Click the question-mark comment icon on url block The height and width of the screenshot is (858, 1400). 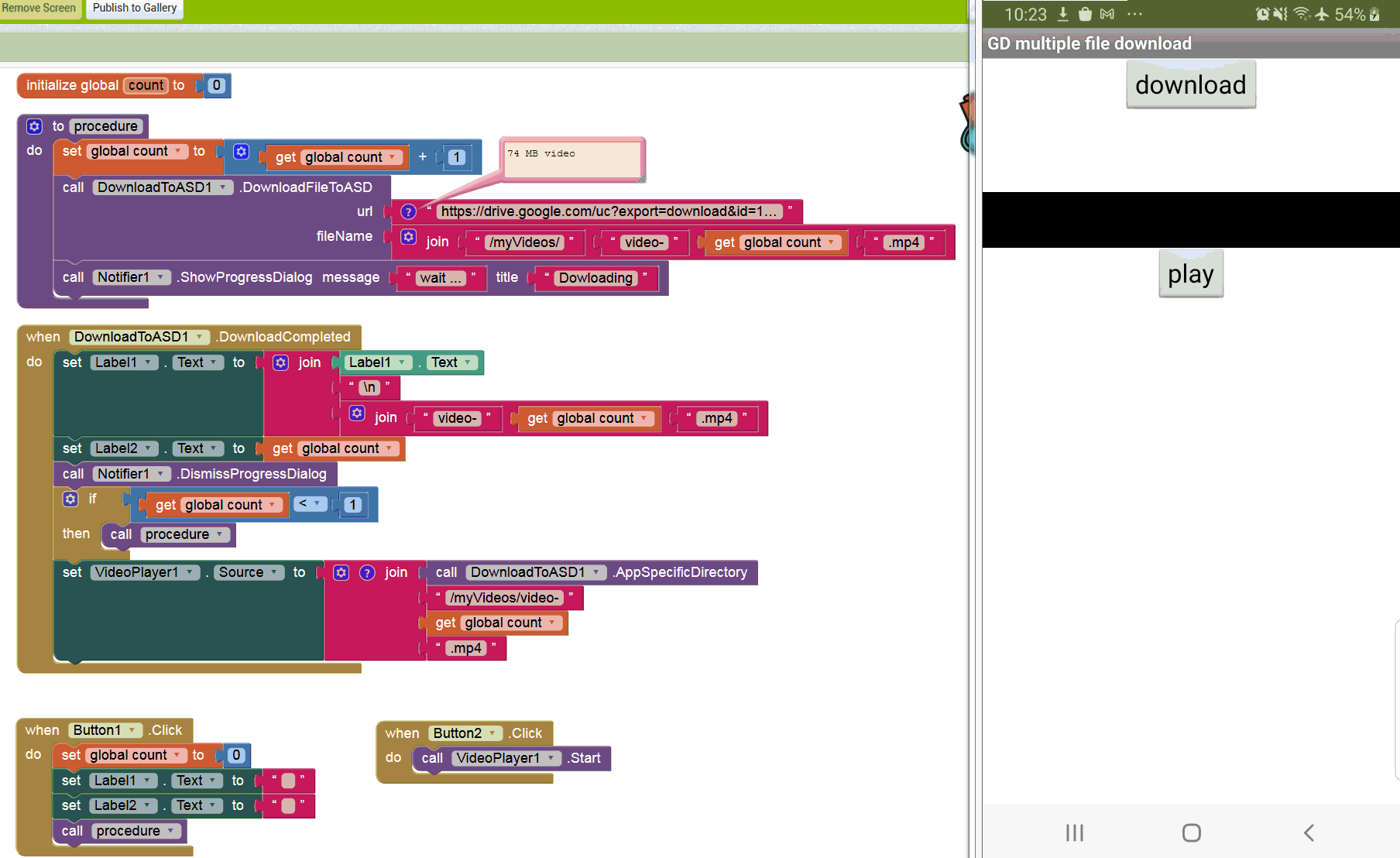[408, 211]
